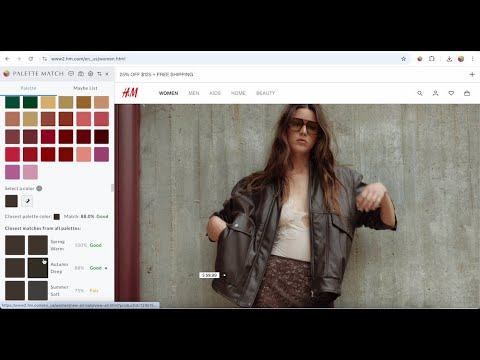
Task: Click the first panel header icon after the Palette Match title
Action: (71, 74)
